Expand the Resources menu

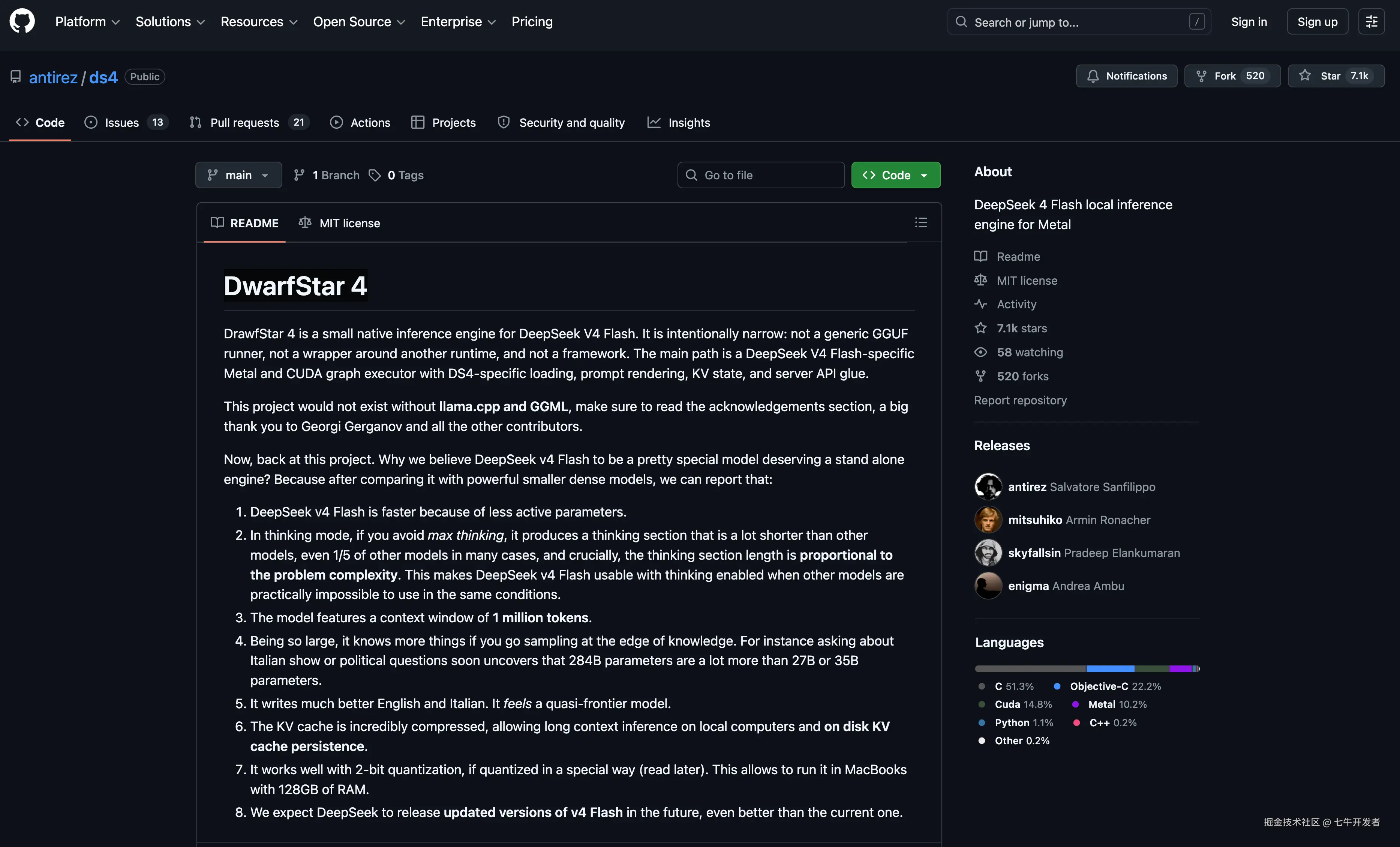(x=259, y=22)
